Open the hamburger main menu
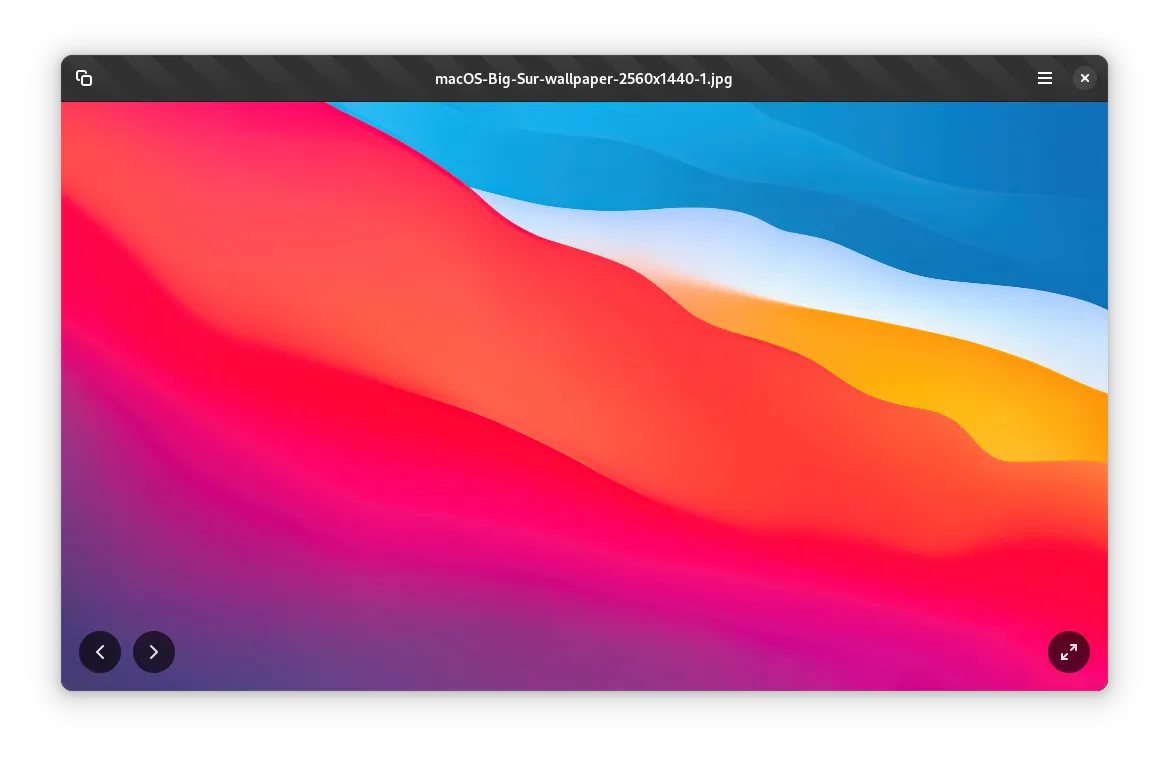 point(1044,78)
